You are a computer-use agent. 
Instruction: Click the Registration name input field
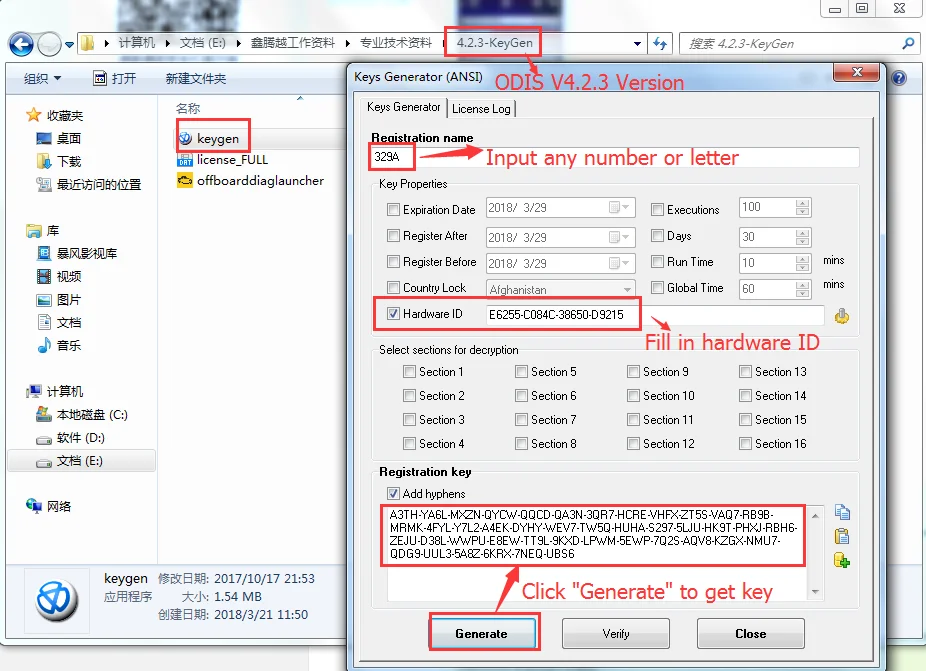(614, 157)
